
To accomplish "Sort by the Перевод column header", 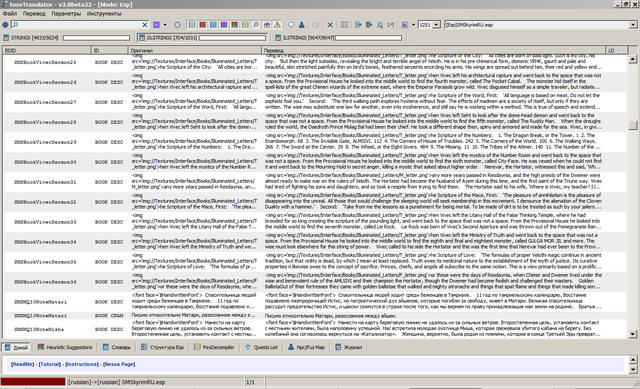I will 433,50.
